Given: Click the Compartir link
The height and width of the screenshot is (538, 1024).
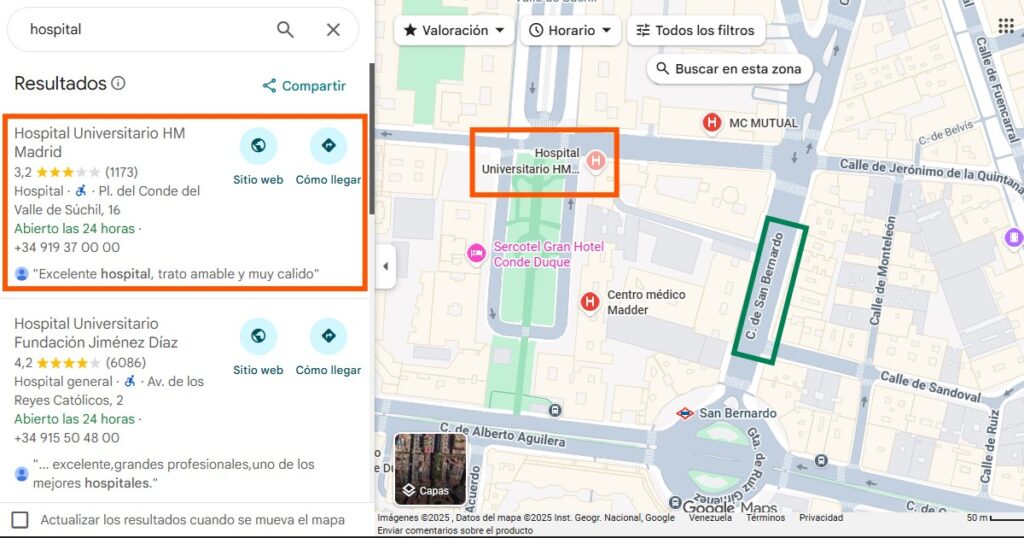Looking at the screenshot, I should point(304,86).
